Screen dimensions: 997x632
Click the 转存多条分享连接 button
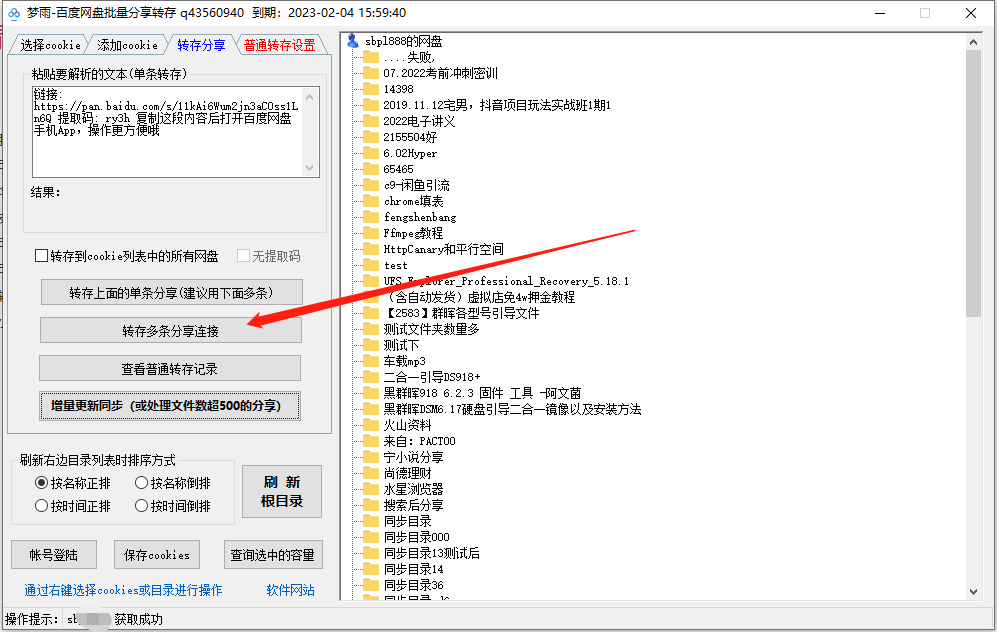(x=170, y=330)
